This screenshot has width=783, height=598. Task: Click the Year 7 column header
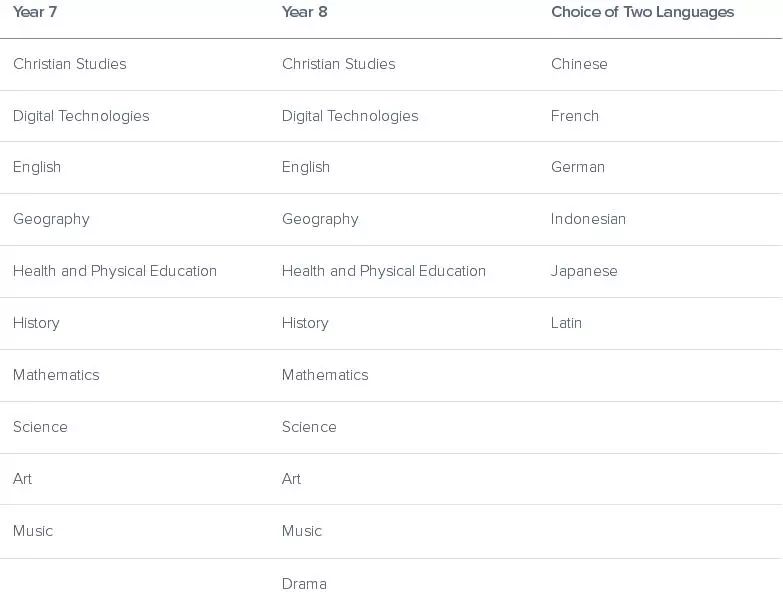35,12
